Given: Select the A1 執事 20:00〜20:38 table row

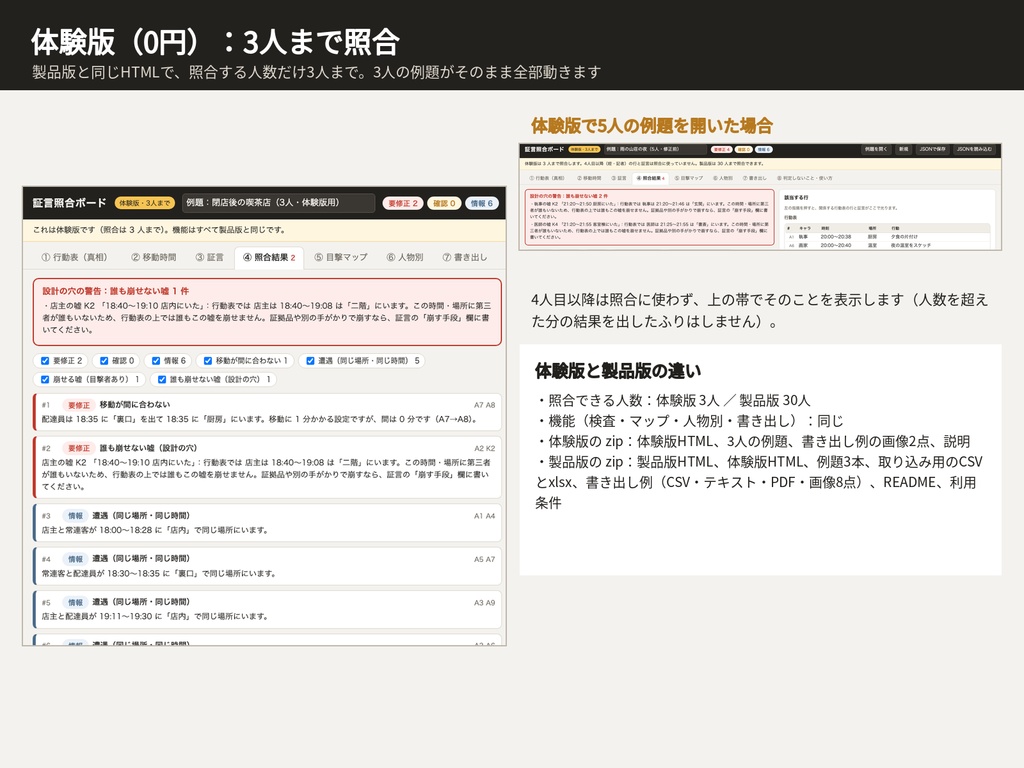Looking at the screenshot, I should tap(887, 237).
